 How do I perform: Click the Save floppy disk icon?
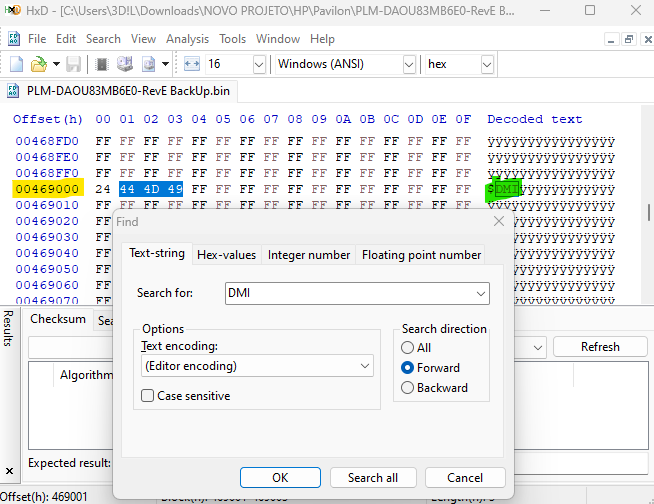point(73,64)
